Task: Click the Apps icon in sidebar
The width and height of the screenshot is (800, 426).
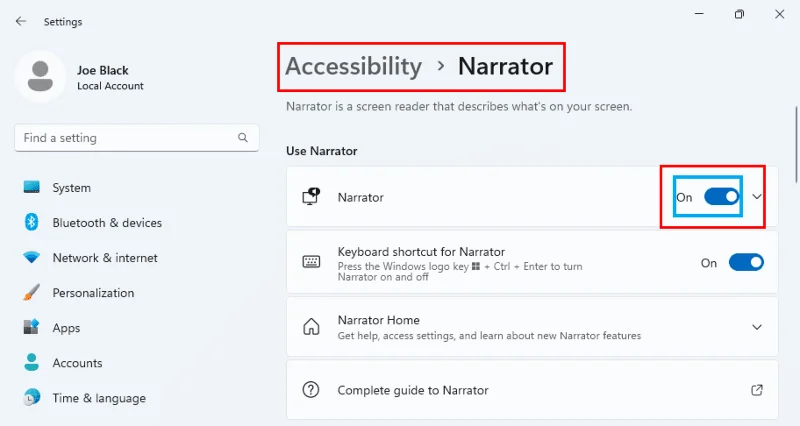Action: coord(32,327)
